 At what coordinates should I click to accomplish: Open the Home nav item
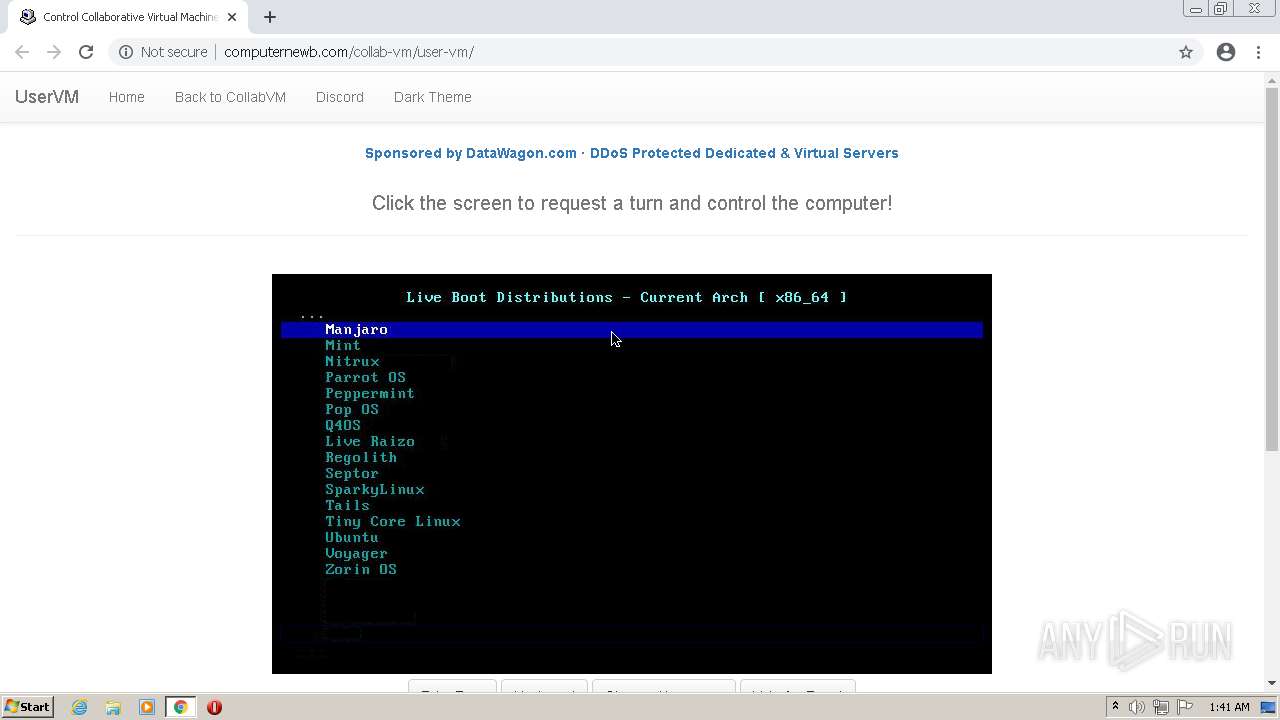click(127, 97)
